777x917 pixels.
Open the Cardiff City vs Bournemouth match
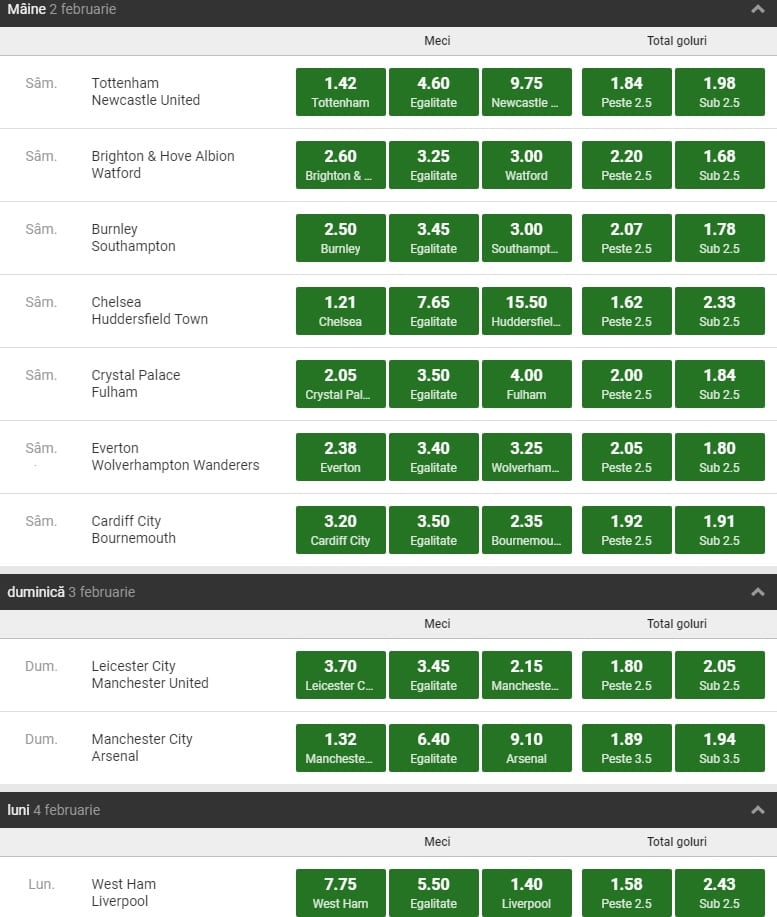coord(133,530)
